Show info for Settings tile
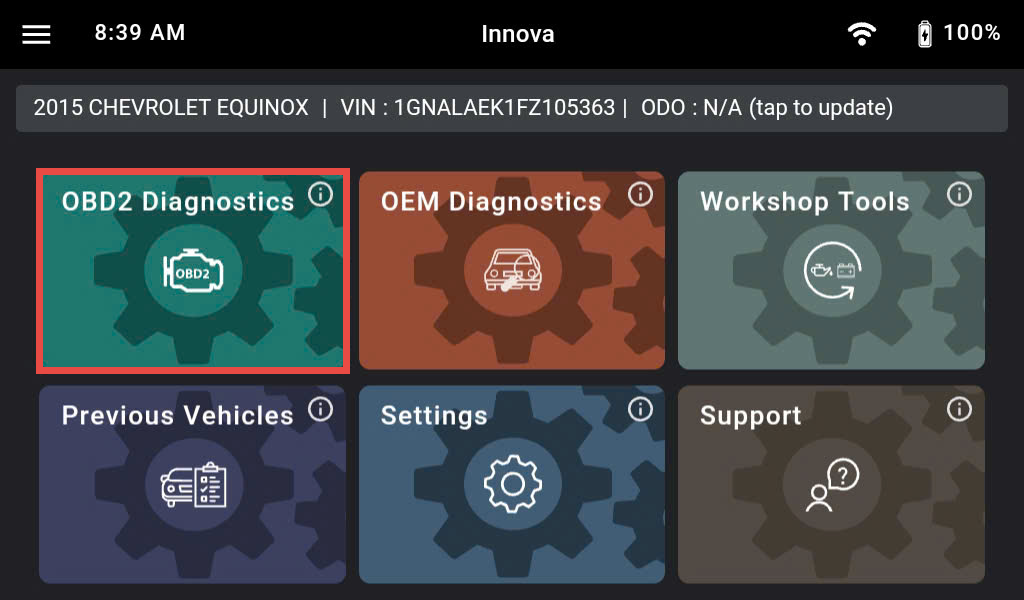The width and height of the screenshot is (1024, 600). (x=640, y=409)
